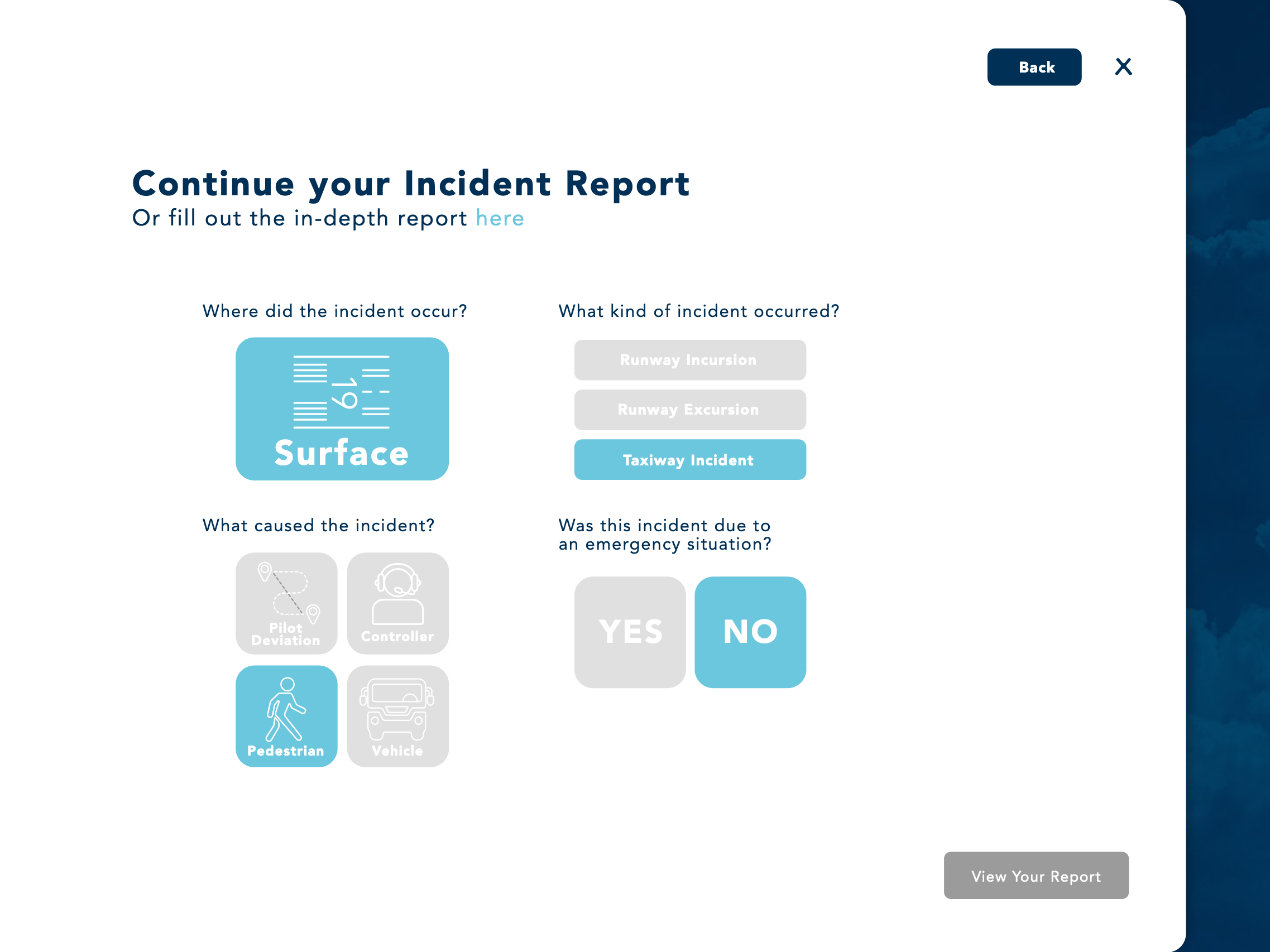Click the Pedestrian label under walking icon
Viewport: 1270px width, 952px height.
(x=285, y=751)
